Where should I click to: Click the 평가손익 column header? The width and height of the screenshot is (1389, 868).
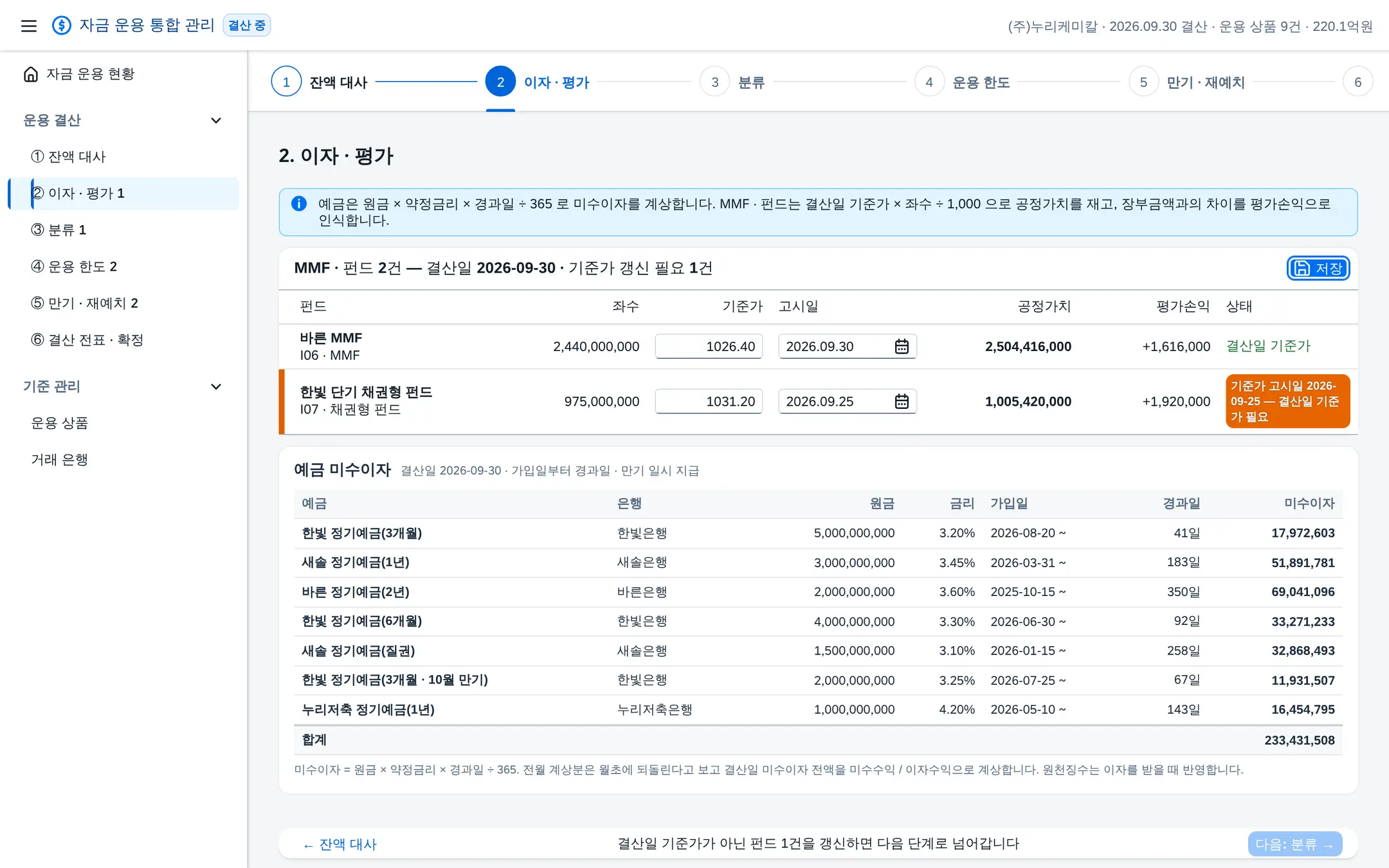(x=1183, y=306)
